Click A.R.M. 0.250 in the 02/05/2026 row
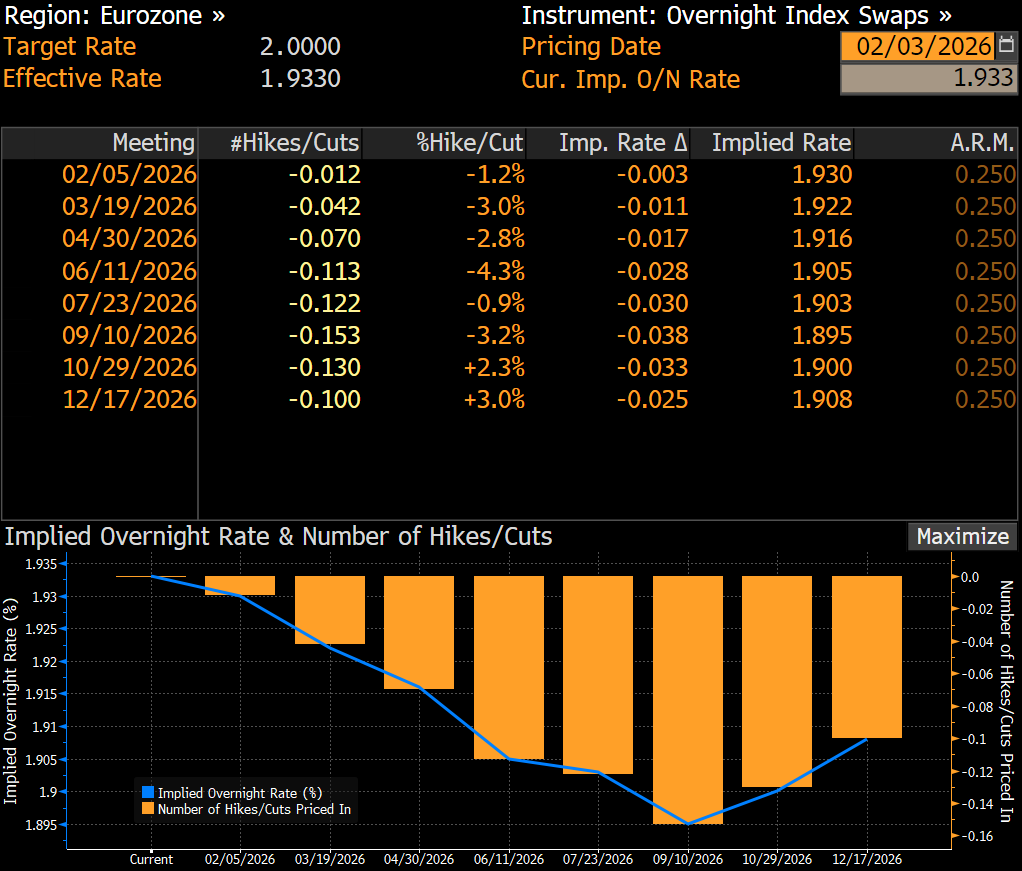Viewport: 1022px width, 871px height. click(x=985, y=175)
